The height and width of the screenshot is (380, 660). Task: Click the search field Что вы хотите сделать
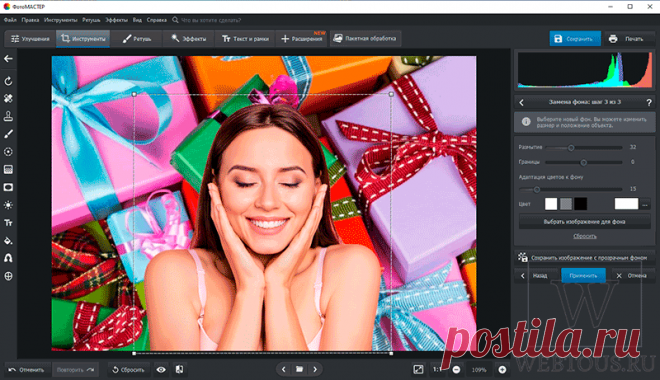point(211,20)
